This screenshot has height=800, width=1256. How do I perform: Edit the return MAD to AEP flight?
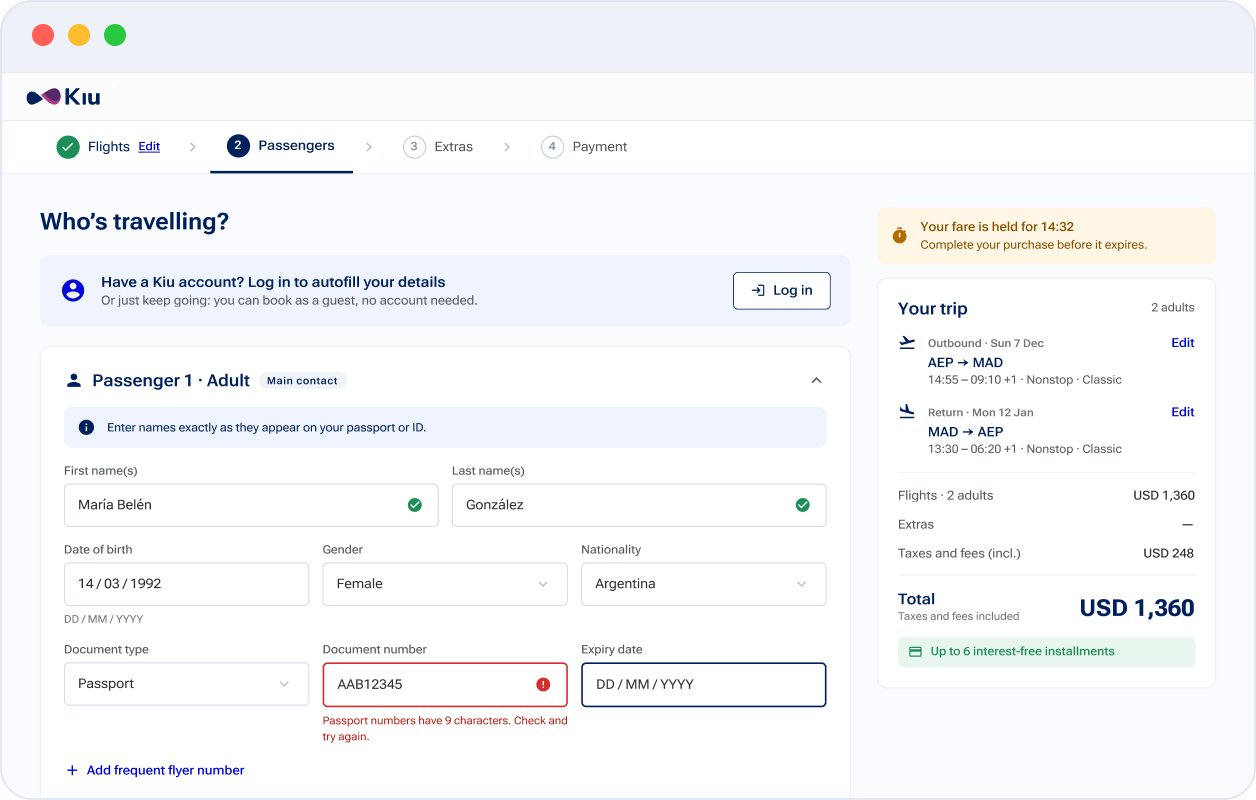(x=1183, y=412)
